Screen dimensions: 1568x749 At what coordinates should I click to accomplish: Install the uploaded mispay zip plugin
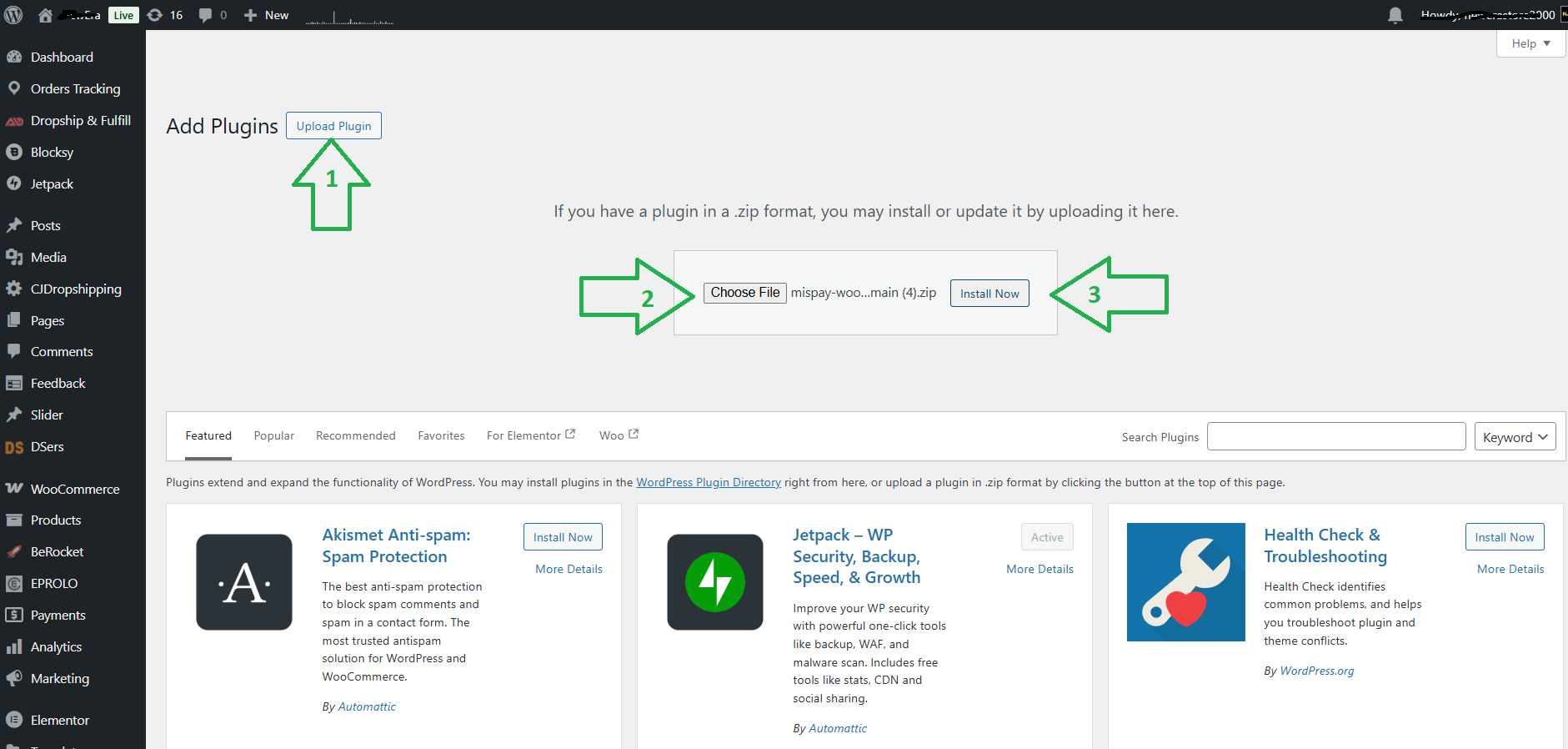pyautogui.click(x=989, y=294)
